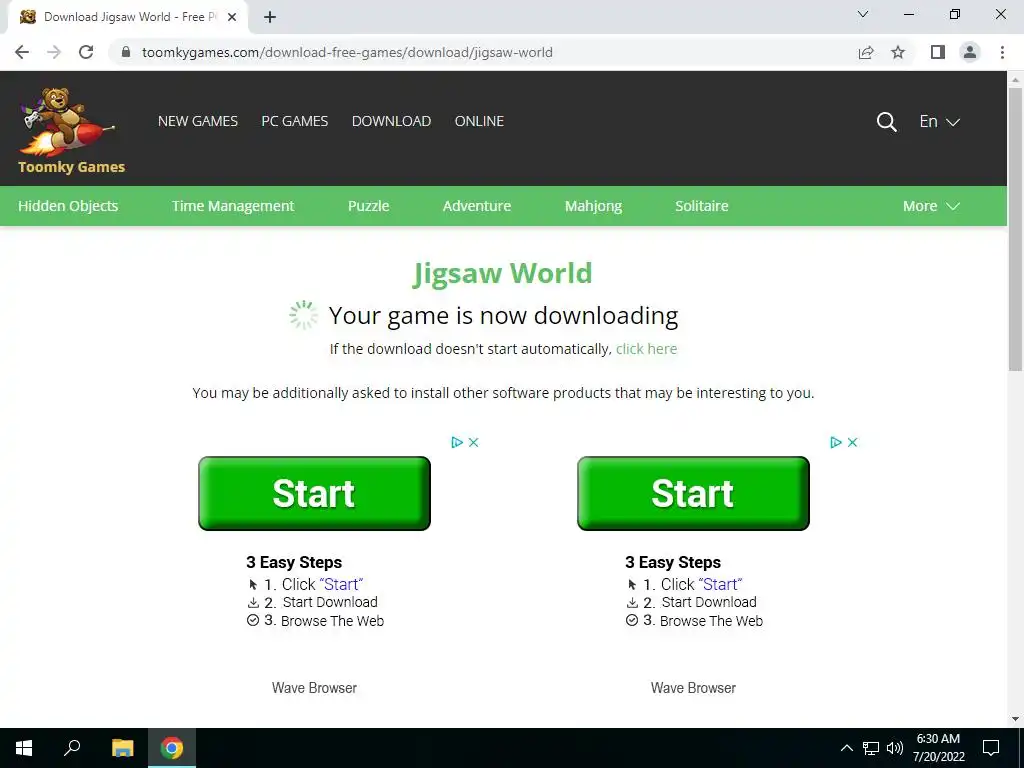Screen dimensions: 1024x768
Task: Close the Download Jigsaw World tab
Action: (232, 17)
